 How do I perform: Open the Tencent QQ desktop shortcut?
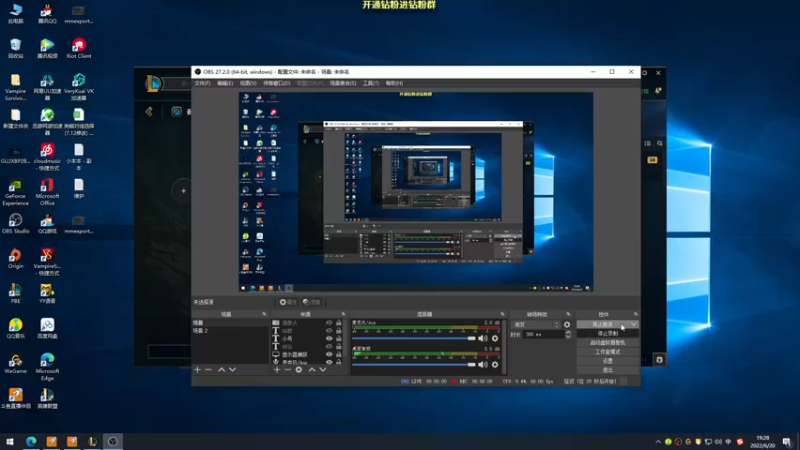[x=46, y=14]
